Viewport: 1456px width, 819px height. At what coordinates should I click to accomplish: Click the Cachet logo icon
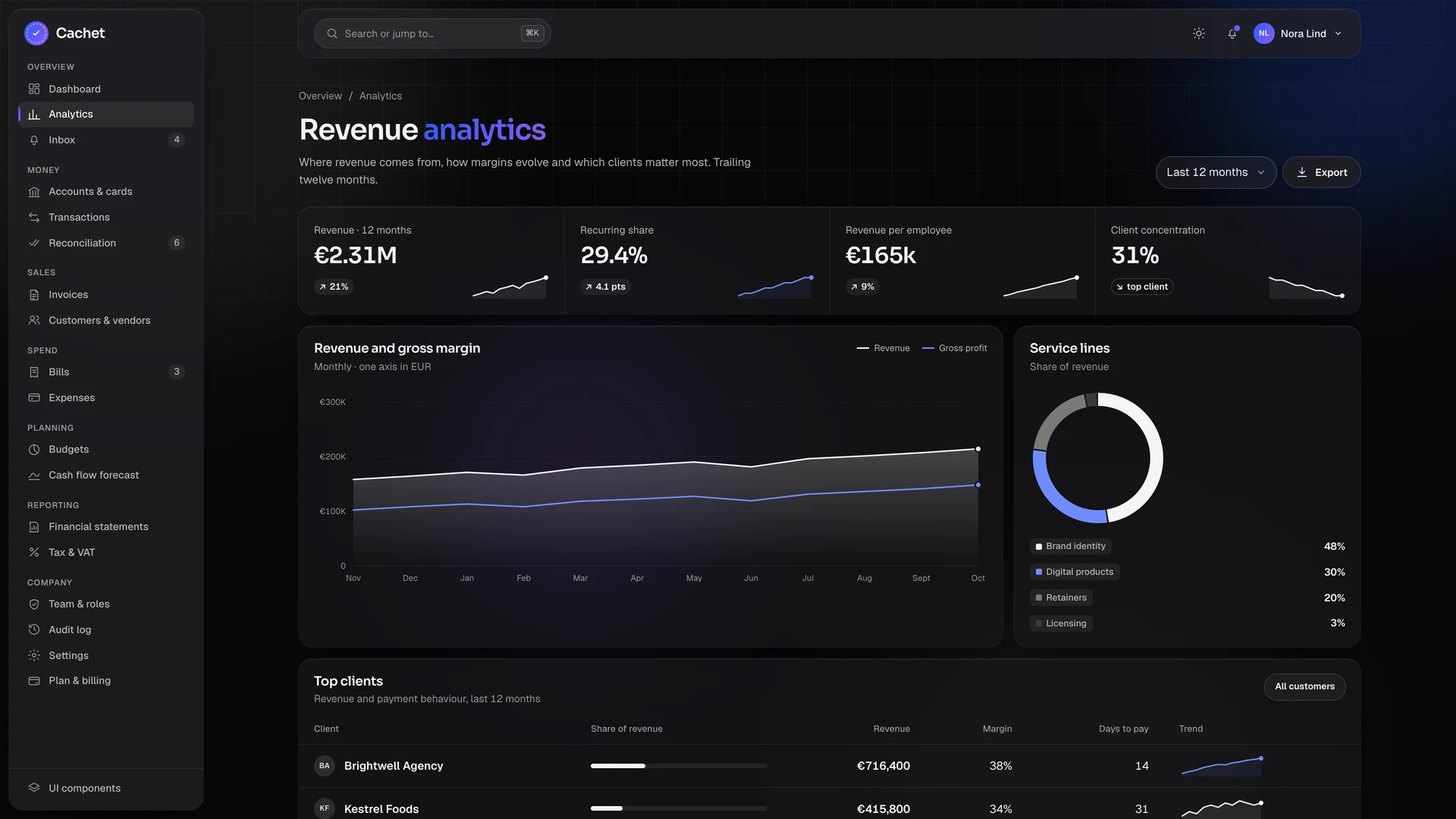pyautogui.click(x=36, y=33)
